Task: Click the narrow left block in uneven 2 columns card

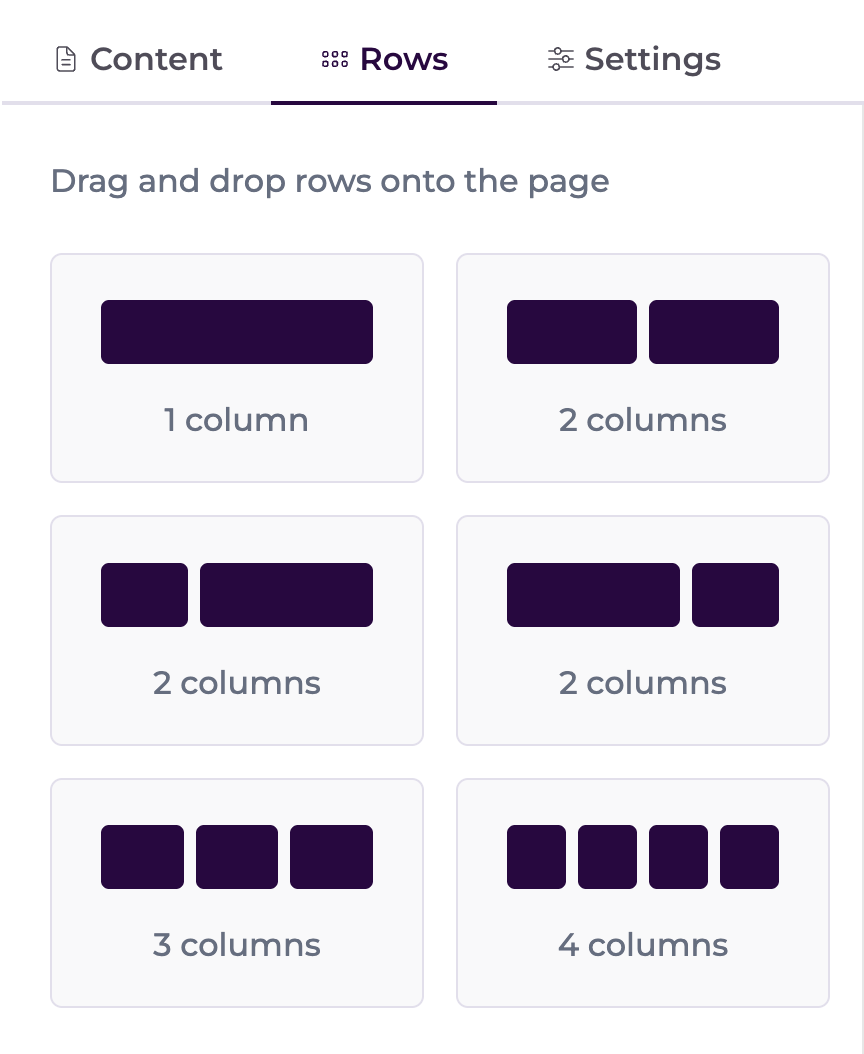Action: [x=145, y=595]
